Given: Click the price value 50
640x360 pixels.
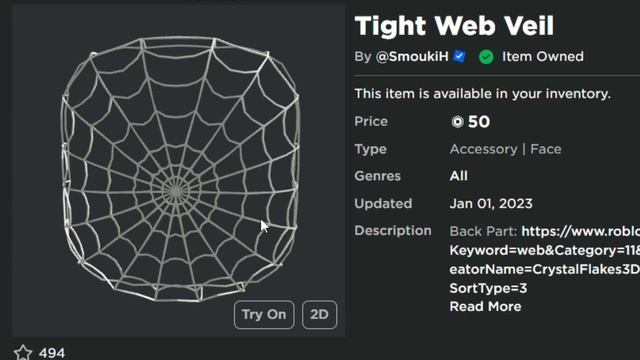Looking at the screenshot, I should click(479, 122).
